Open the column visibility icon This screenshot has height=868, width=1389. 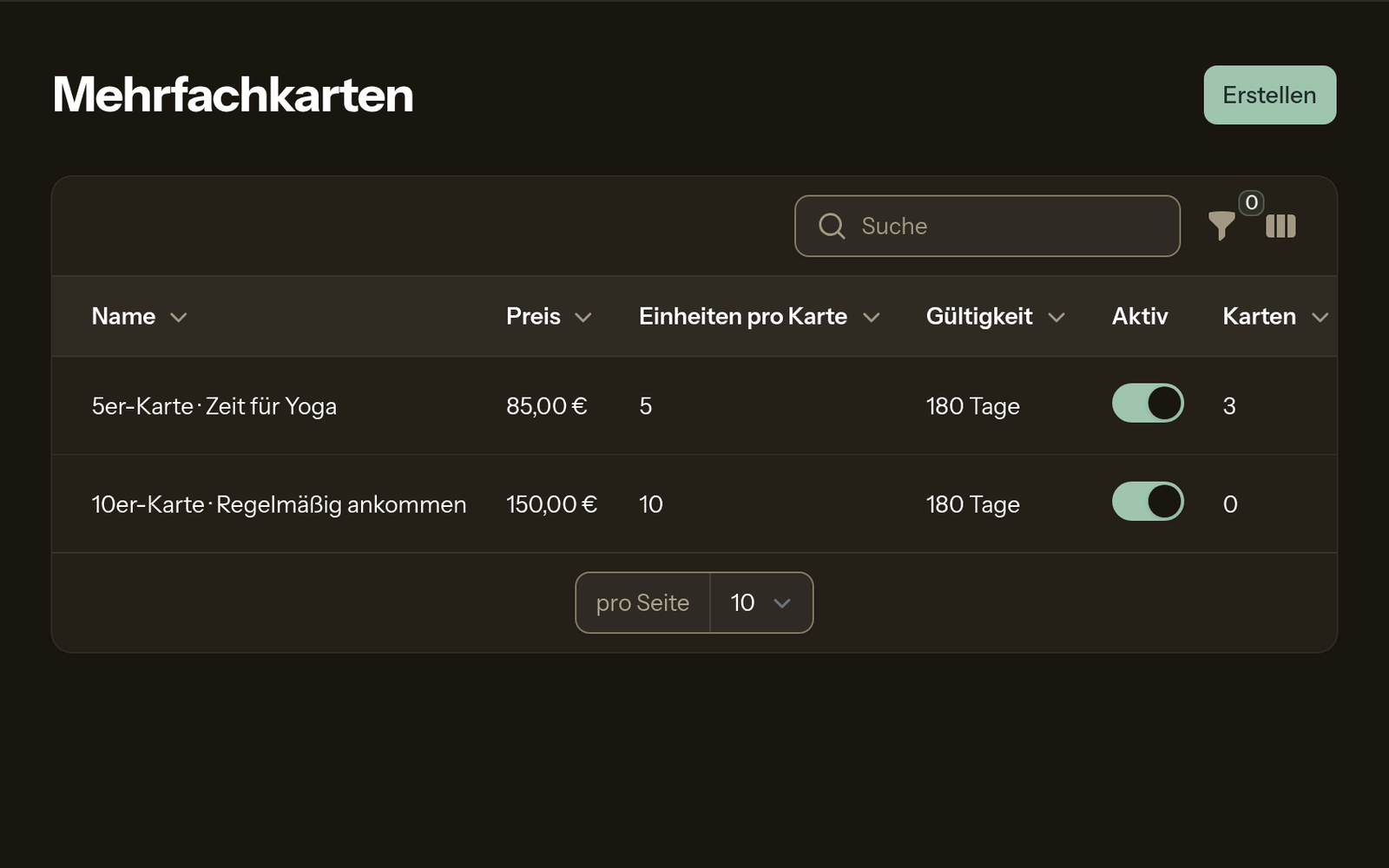[x=1280, y=227]
